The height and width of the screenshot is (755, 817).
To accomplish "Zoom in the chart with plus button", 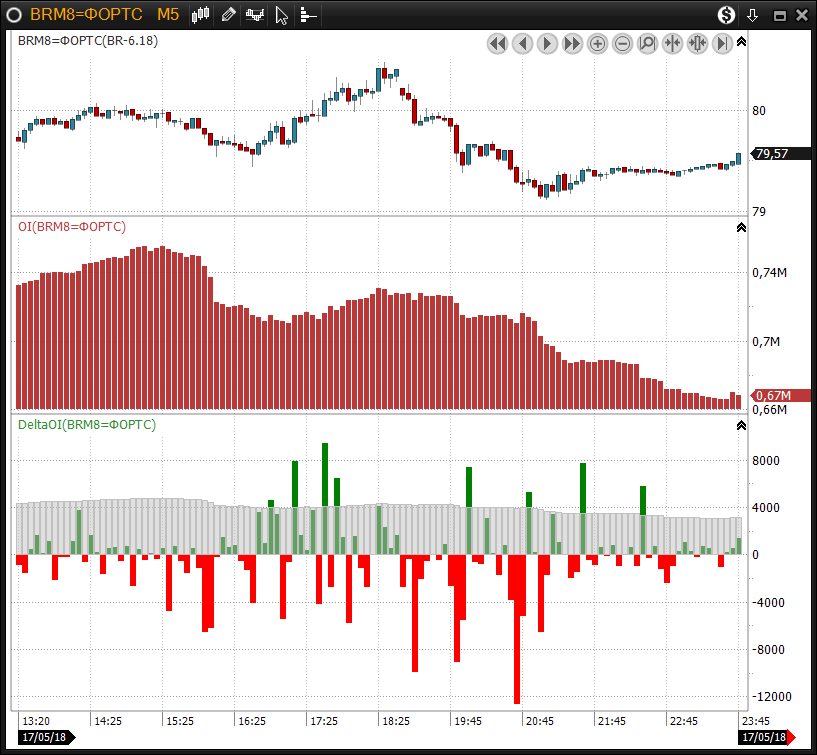I will tap(598, 43).
